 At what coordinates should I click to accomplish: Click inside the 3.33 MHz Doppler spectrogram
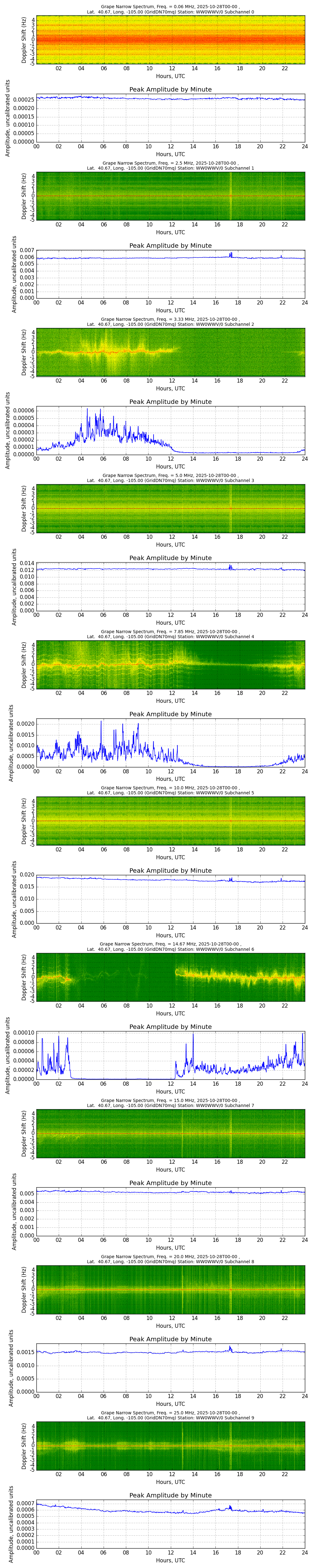pyautogui.click(x=170, y=352)
